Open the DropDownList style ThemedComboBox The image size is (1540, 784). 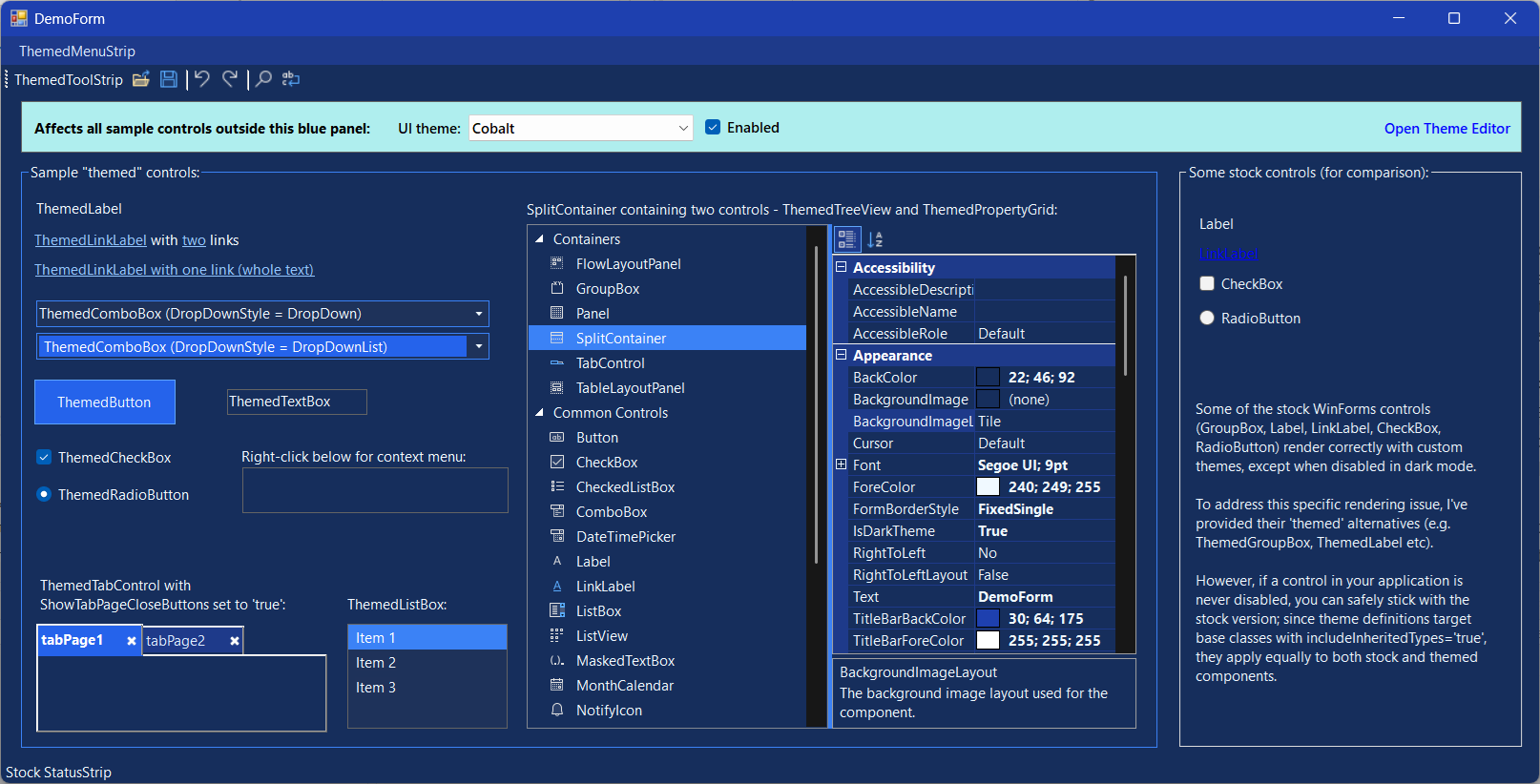(x=262, y=346)
